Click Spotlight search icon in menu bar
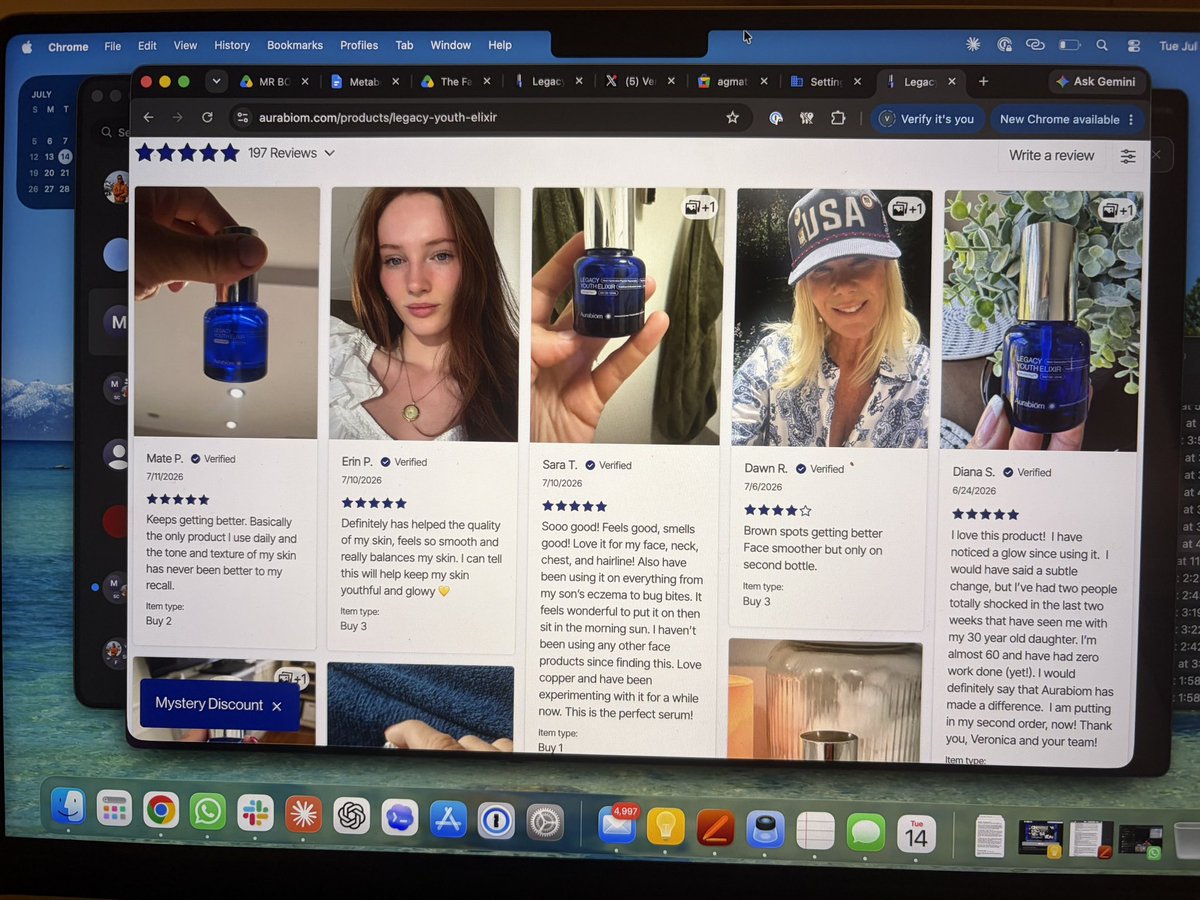Viewport: 1200px width, 900px height. tap(1101, 45)
